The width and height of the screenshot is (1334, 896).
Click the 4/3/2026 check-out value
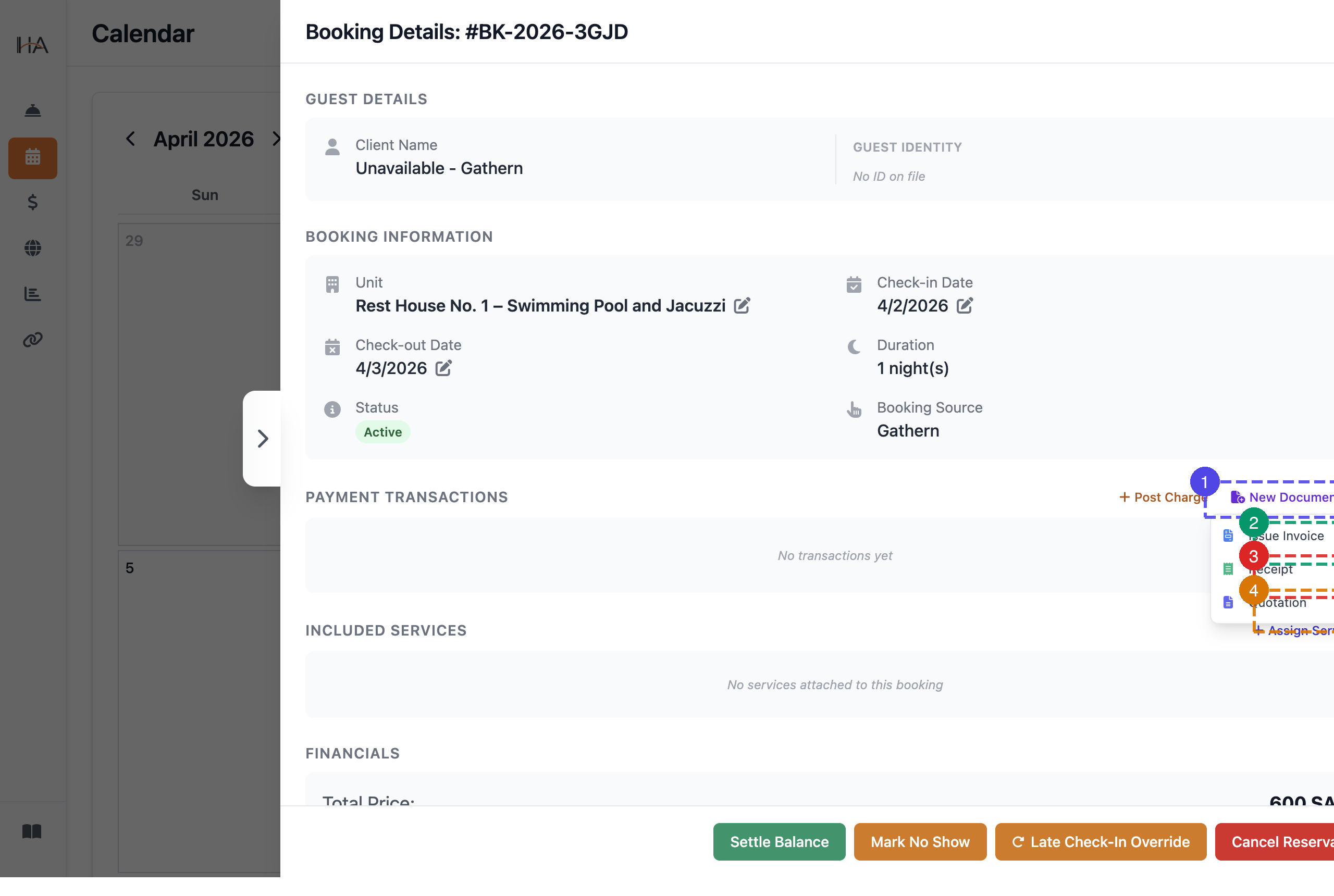pyautogui.click(x=391, y=368)
